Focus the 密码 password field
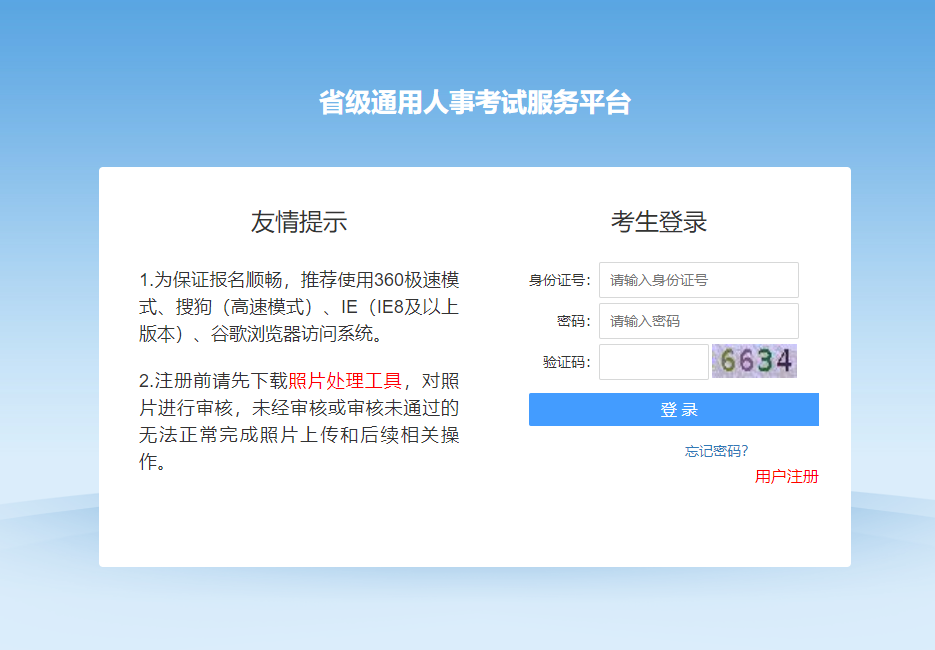Image resolution: width=935 pixels, height=650 pixels. (698, 321)
